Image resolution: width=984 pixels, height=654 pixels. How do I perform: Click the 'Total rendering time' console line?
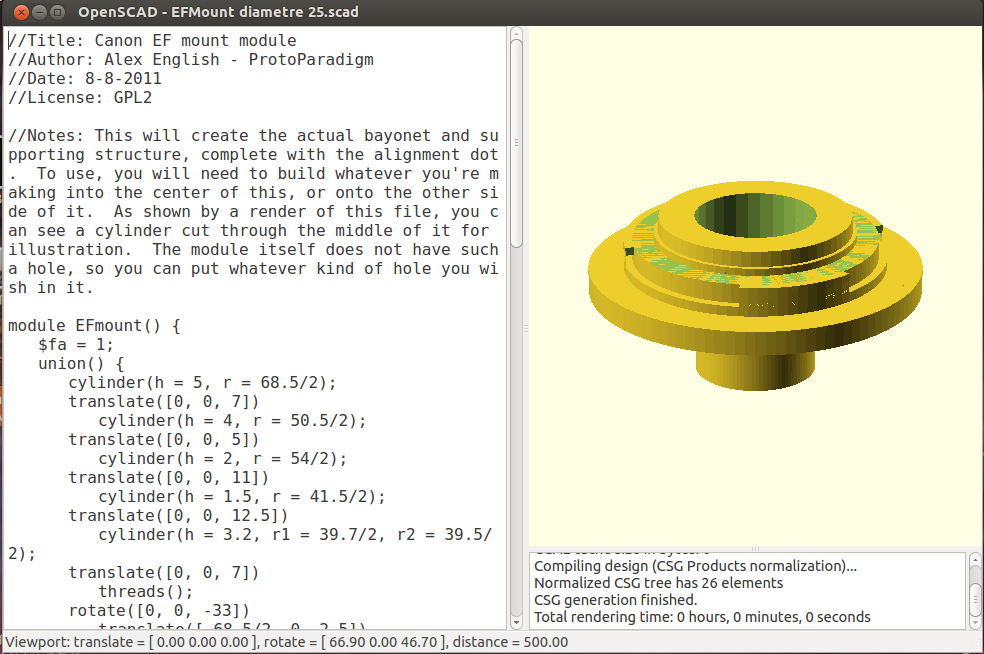(702, 617)
